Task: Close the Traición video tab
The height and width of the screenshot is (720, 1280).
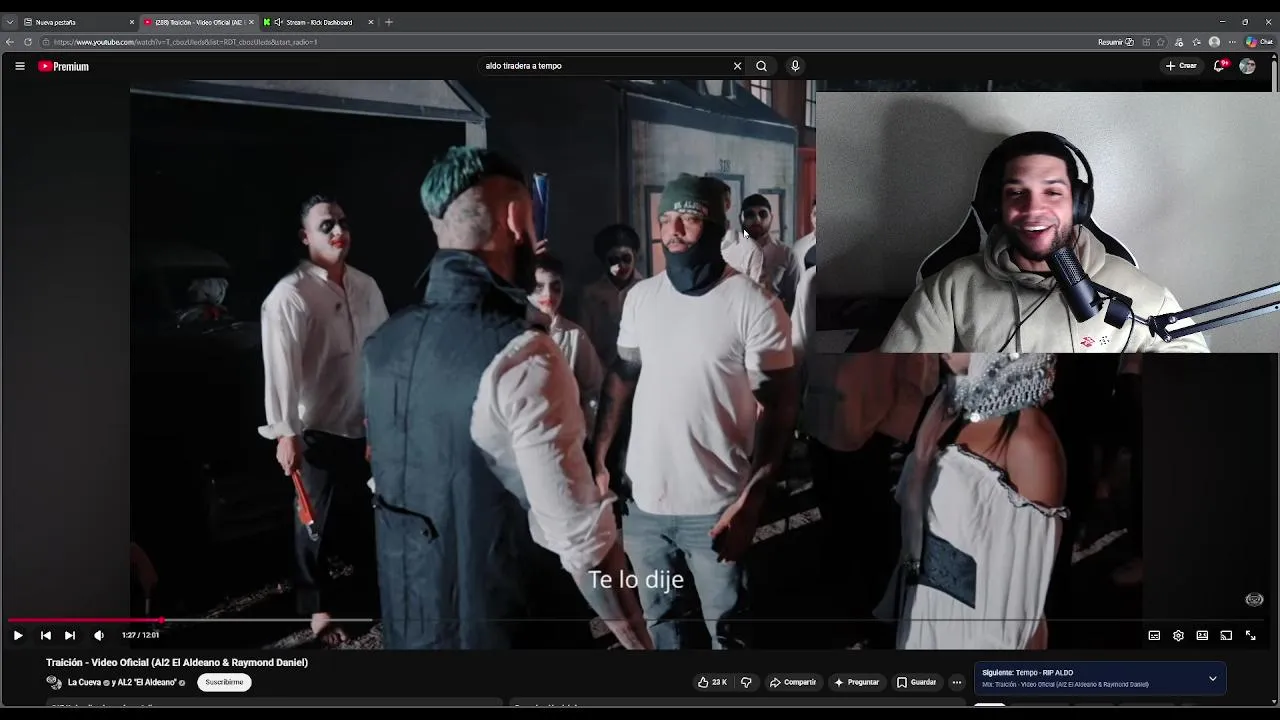Action: [251, 22]
